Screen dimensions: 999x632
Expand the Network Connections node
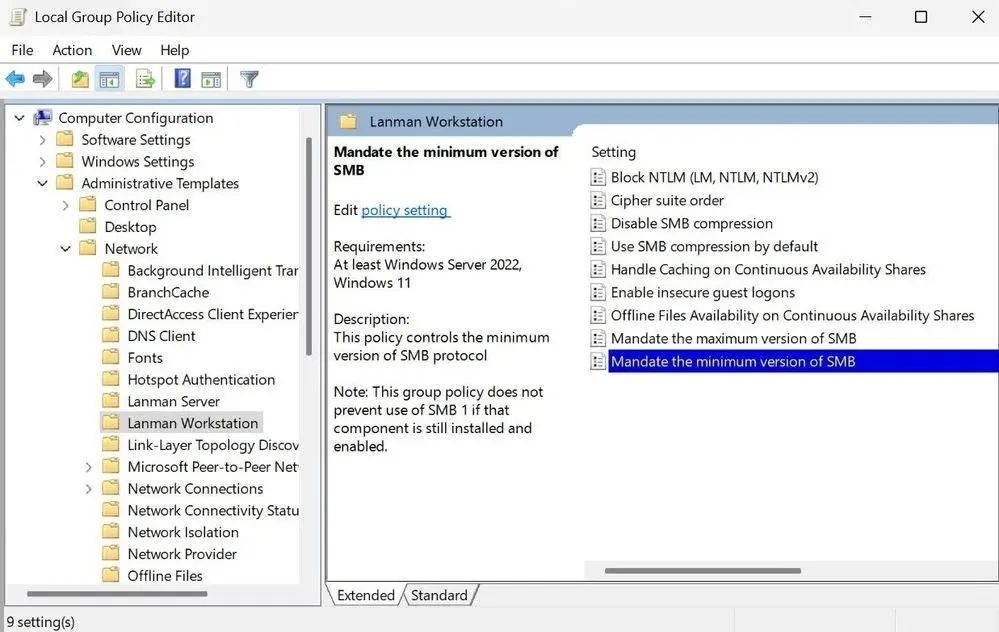tap(89, 489)
